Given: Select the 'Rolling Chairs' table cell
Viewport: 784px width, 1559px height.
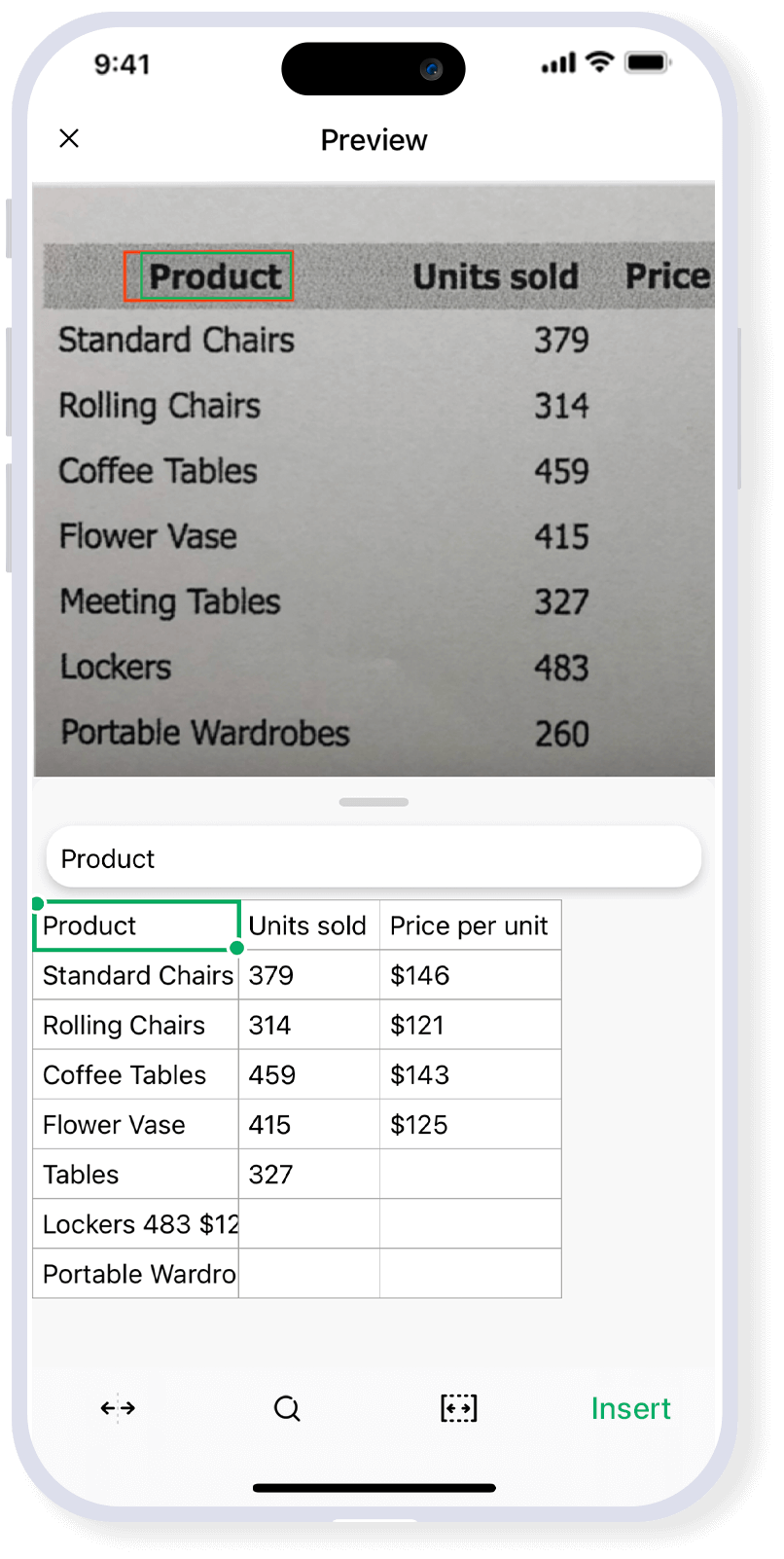Looking at the screenshot, I should click(x=136, y=1025).
